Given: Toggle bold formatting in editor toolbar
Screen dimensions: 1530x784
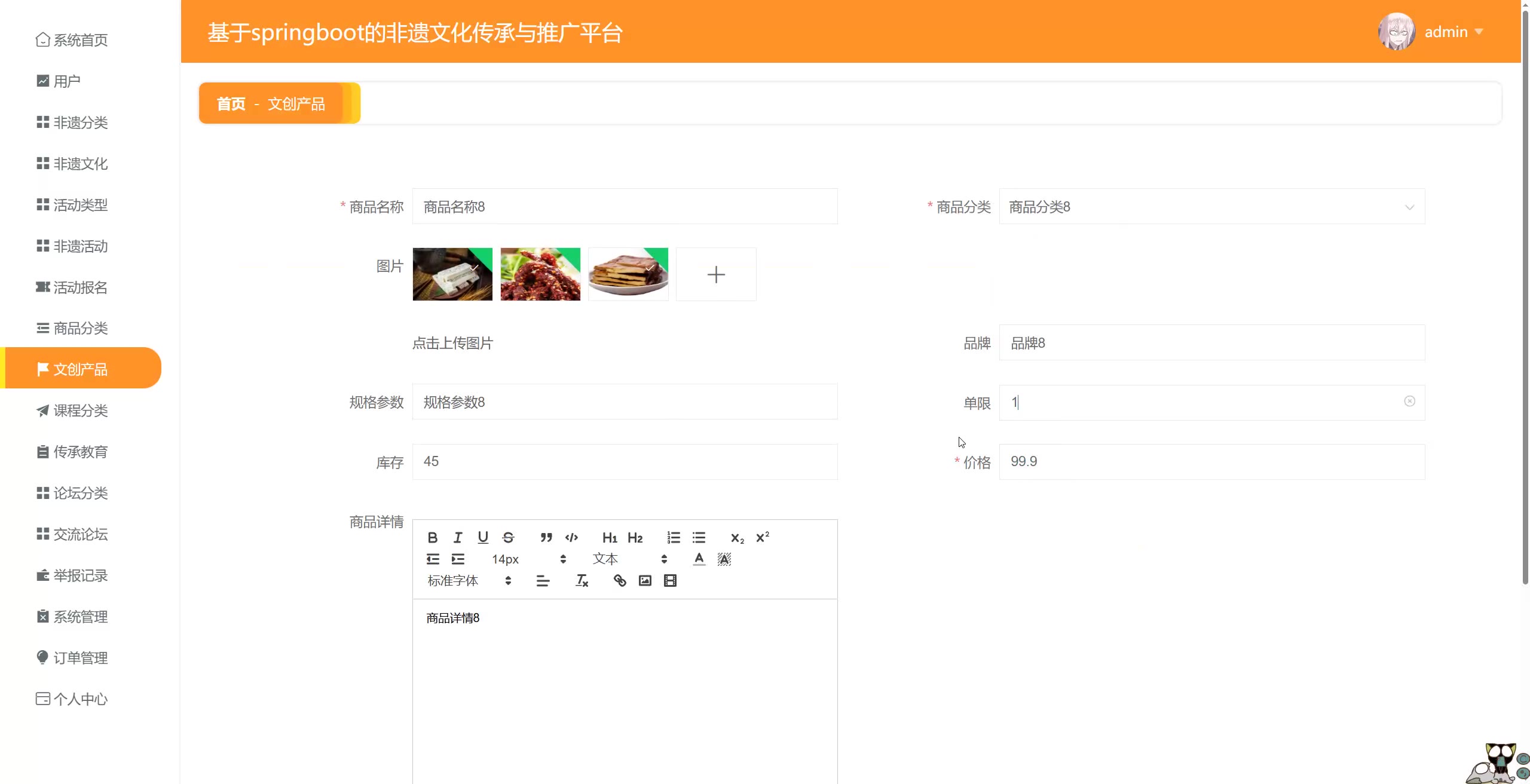Looking at the screenshot, I should [433, 537].
